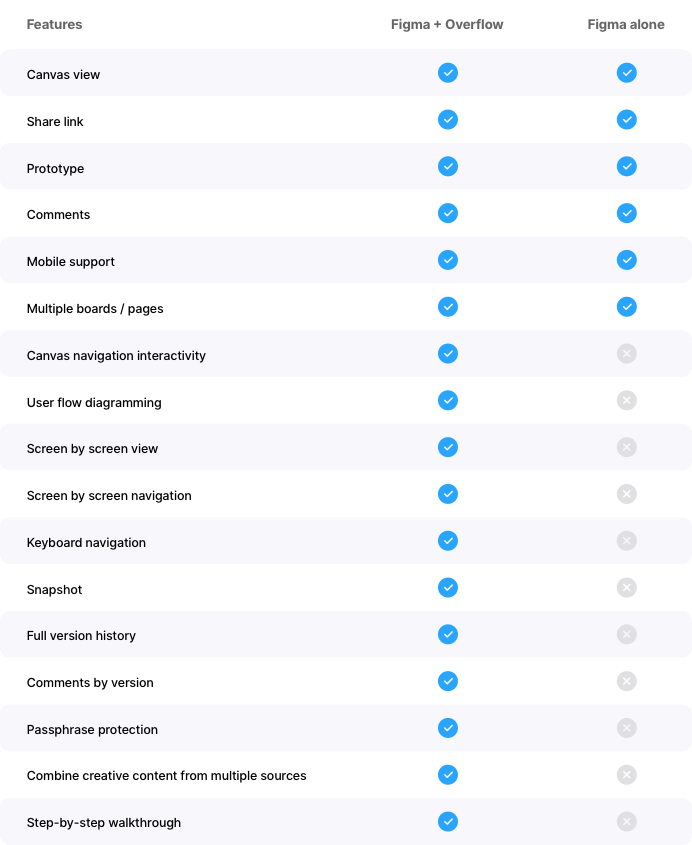Click the Figma + Overflow checkmark for Passphrase protection
The width and height of the screenshot is (692, 845).
click(448, 728)
